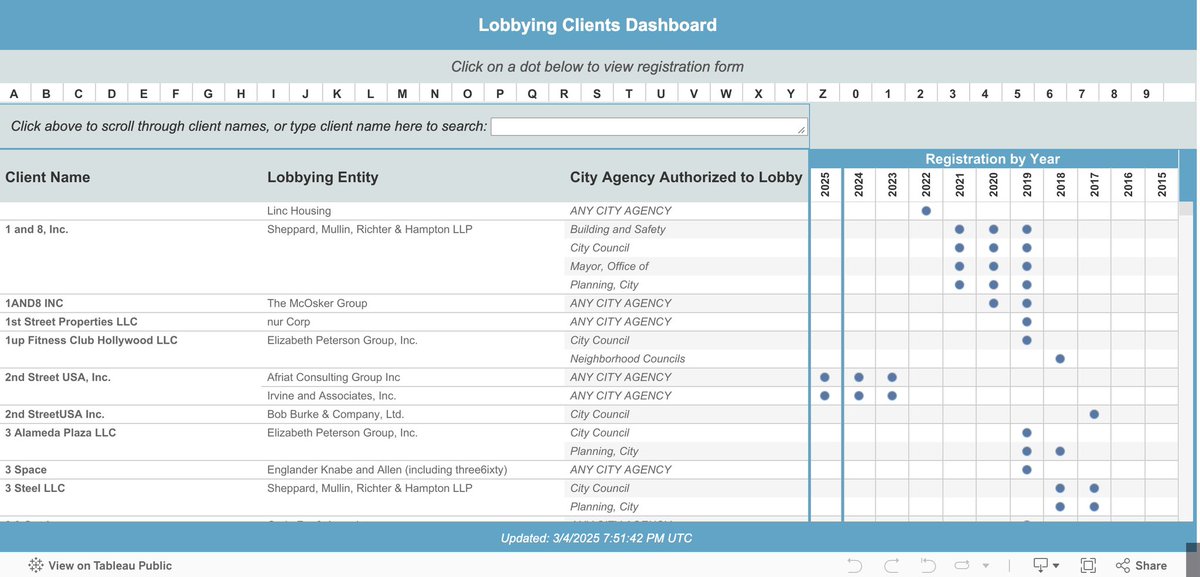Click Mayor, Office of agency cell

point(609,266)
